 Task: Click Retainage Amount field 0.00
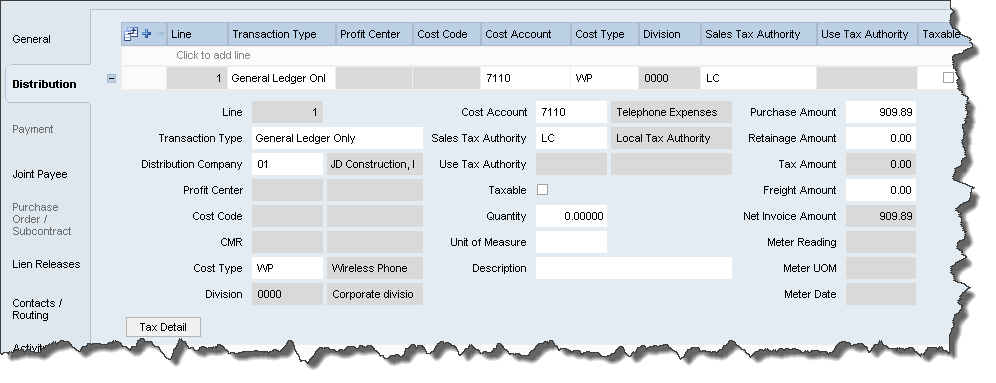coord(881,138)
